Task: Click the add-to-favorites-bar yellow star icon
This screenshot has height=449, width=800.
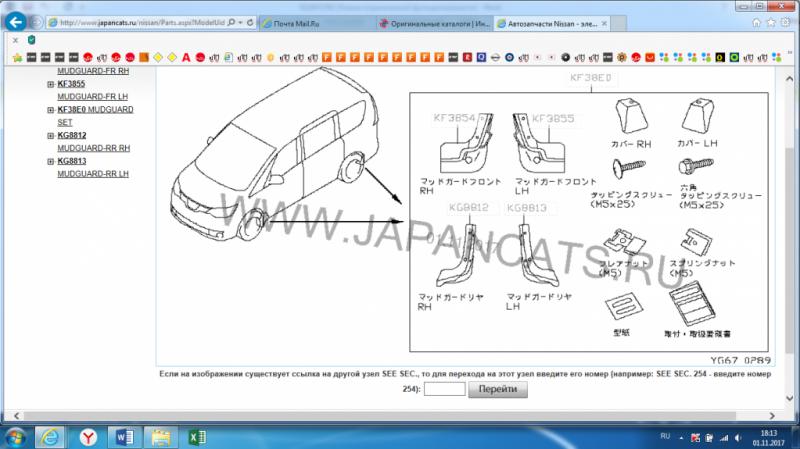Action: pos(17,58)
